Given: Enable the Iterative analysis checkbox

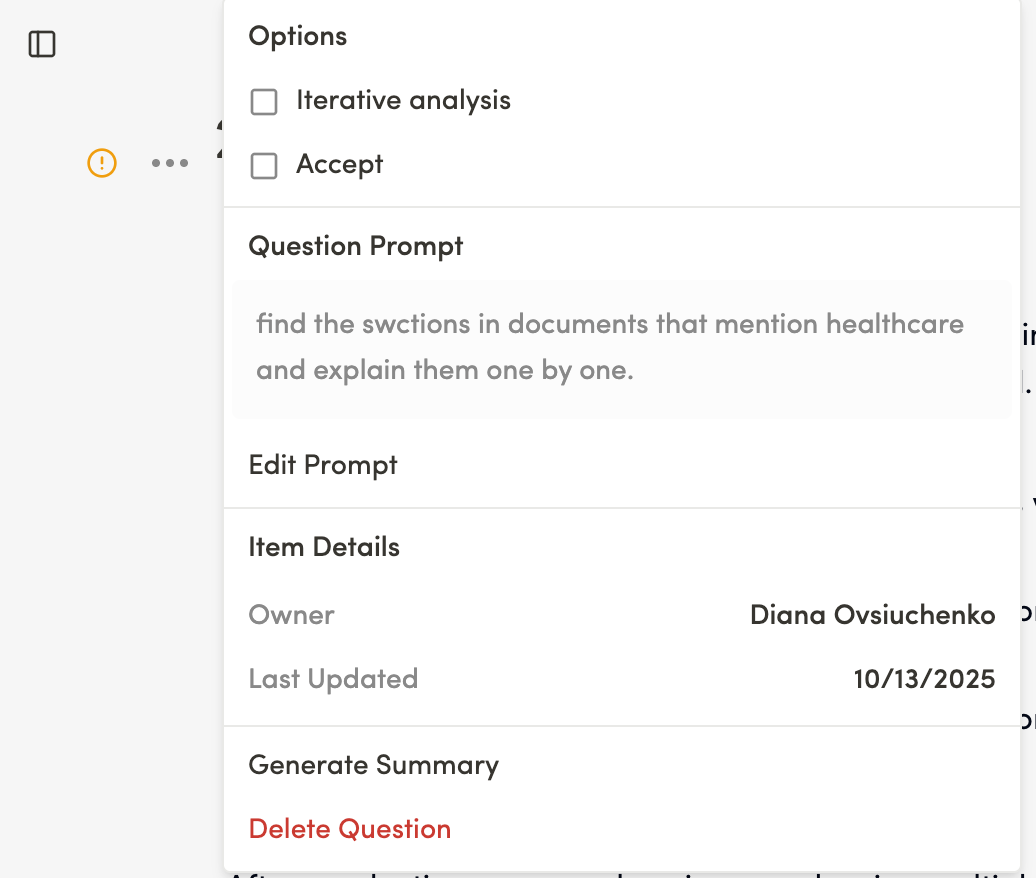Looking at the screenshot, I should pos(264,102).
